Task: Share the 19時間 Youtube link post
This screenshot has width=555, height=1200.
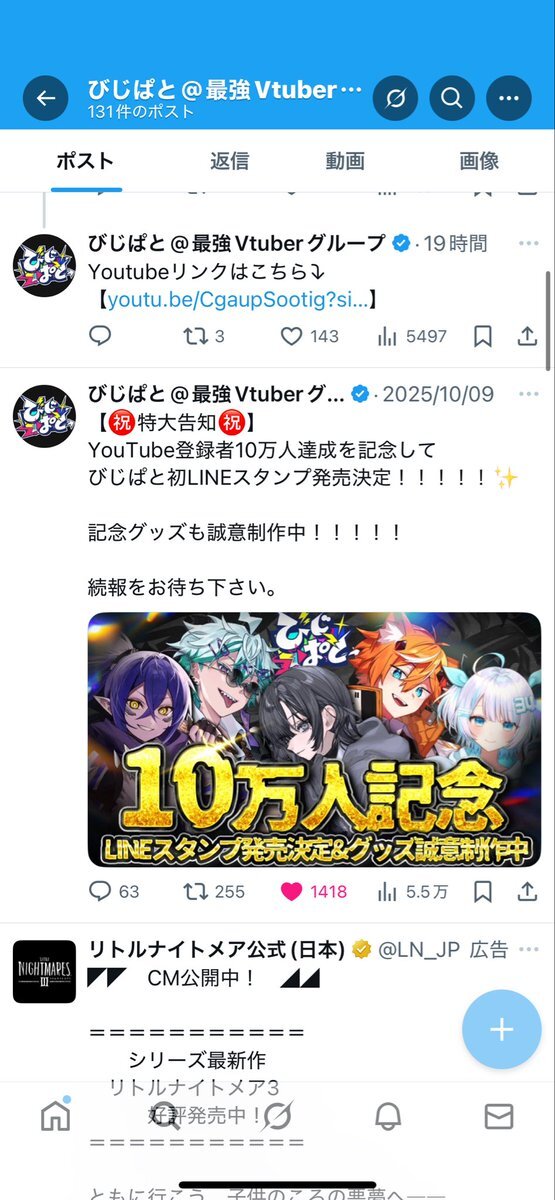Action: [x=528, y=337]
